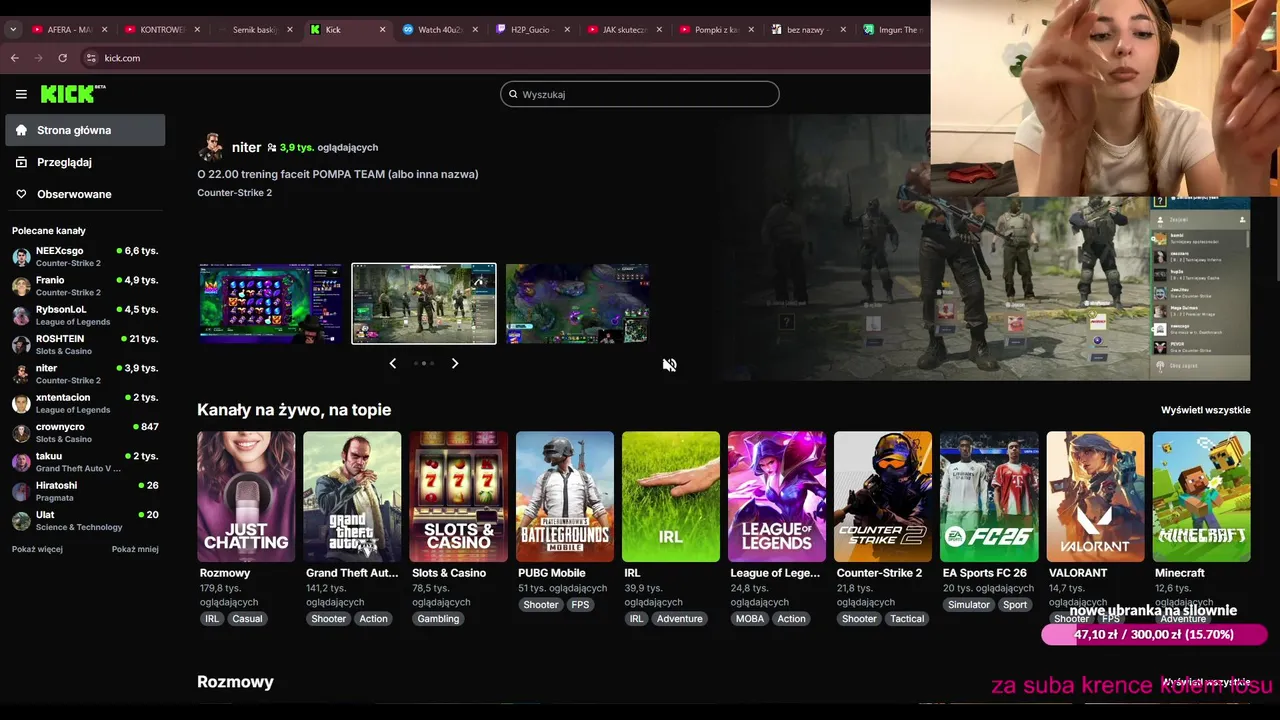Image resolution: width=1280 pixels, height=720 pixels.
Task: Select the Counter-Strike carousel thumbnail
Action: point(424,304)
